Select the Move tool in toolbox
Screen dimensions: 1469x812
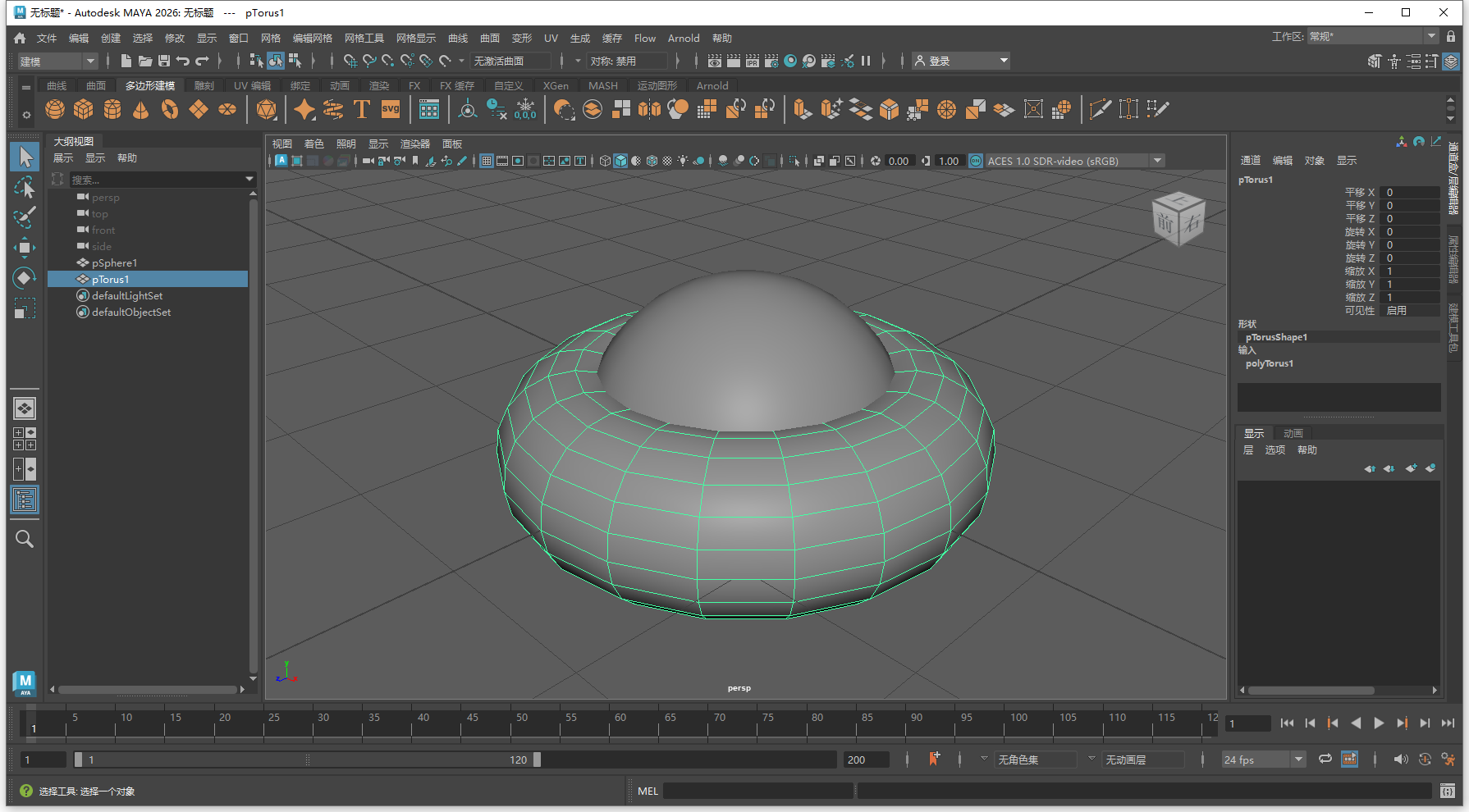(25, 248)
